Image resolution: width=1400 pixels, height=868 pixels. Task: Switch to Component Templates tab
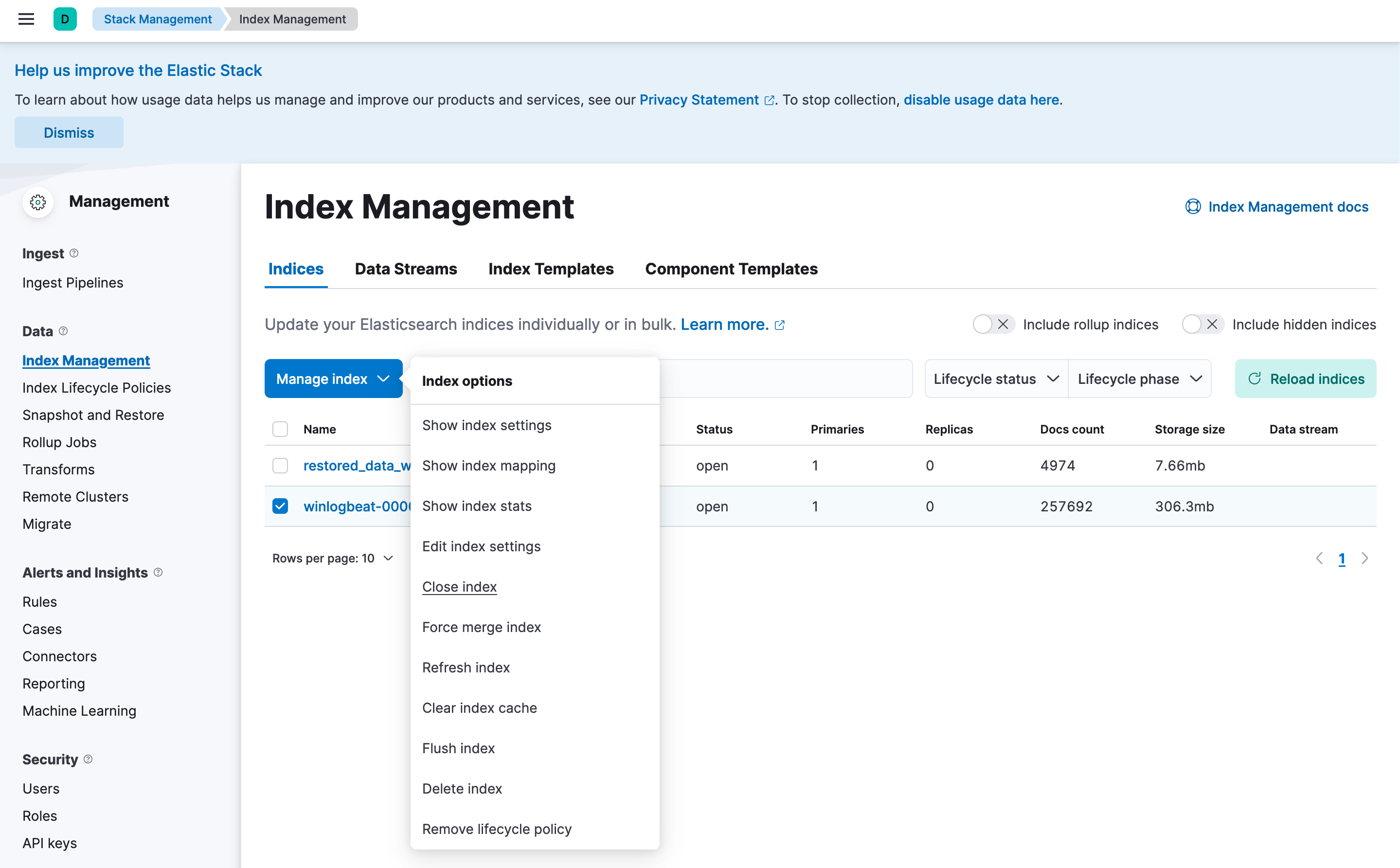tap(731, 269)
